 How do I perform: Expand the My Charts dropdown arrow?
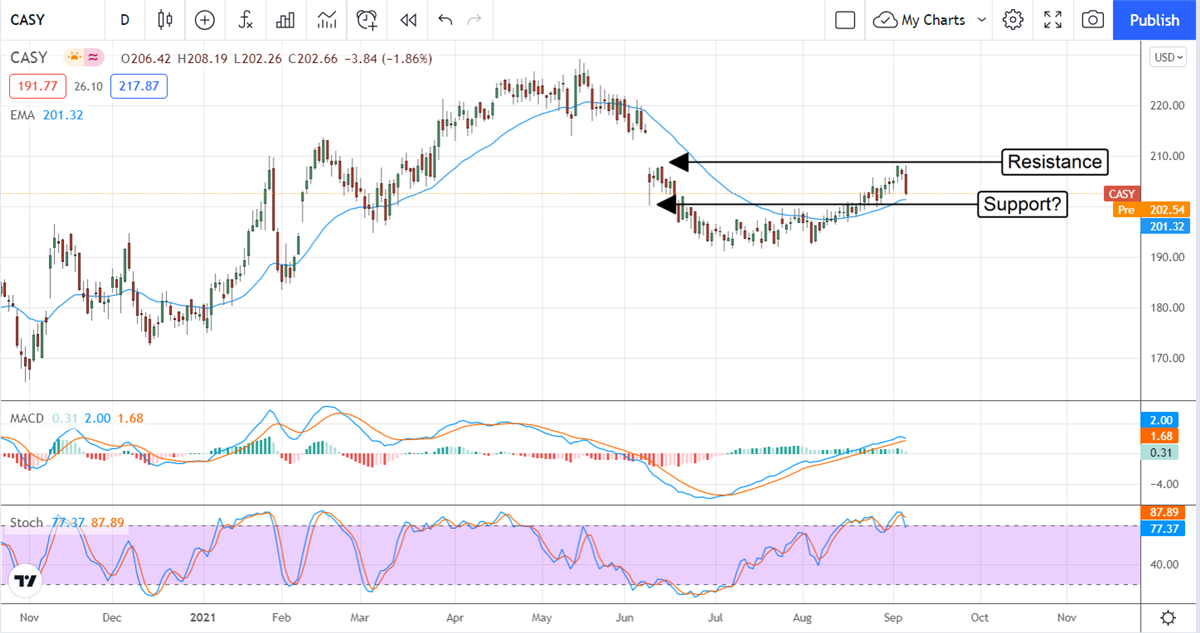pyautogui.click(x=981, y=20)
